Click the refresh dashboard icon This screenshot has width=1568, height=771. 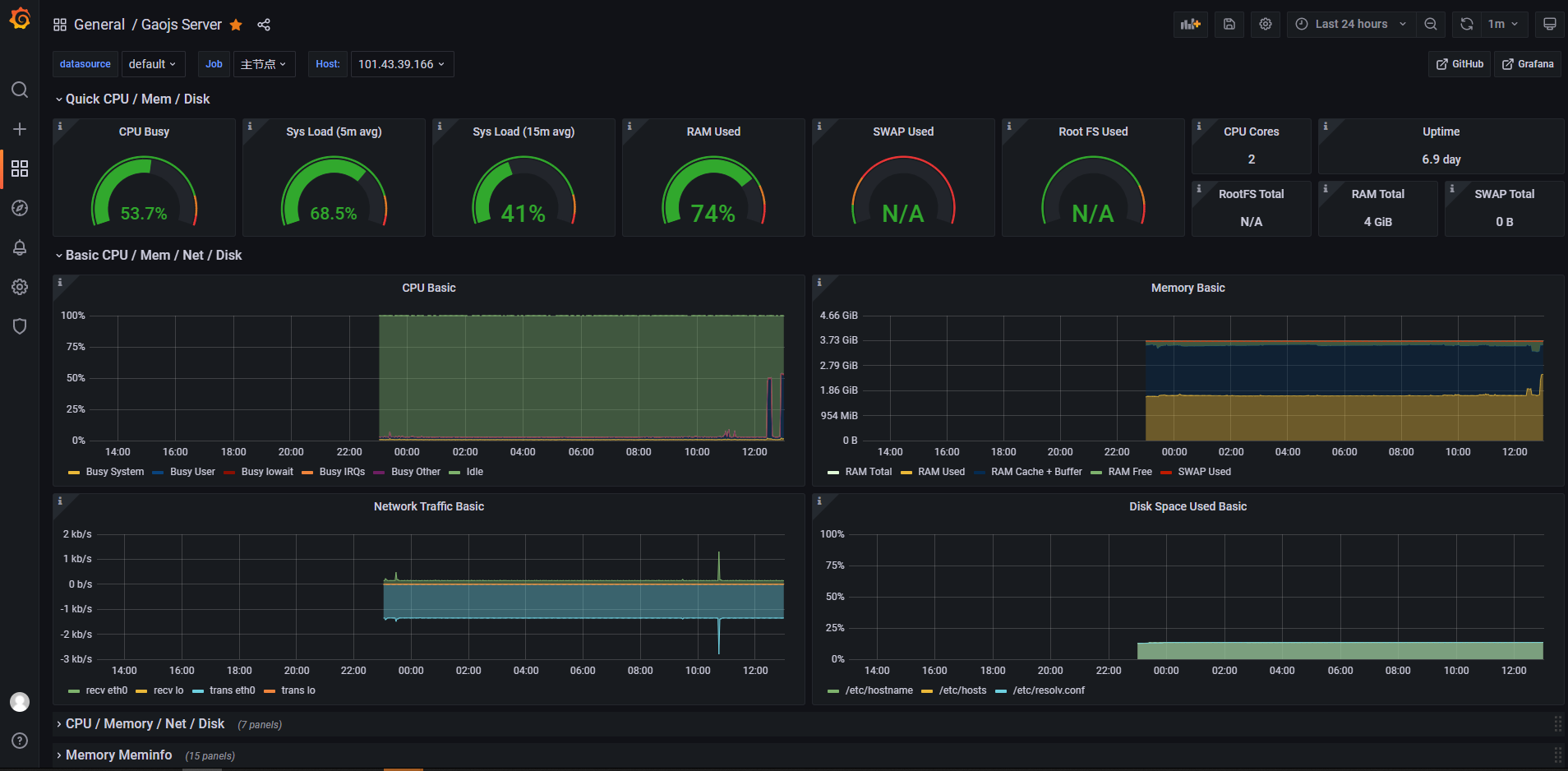coord(1467,24)
